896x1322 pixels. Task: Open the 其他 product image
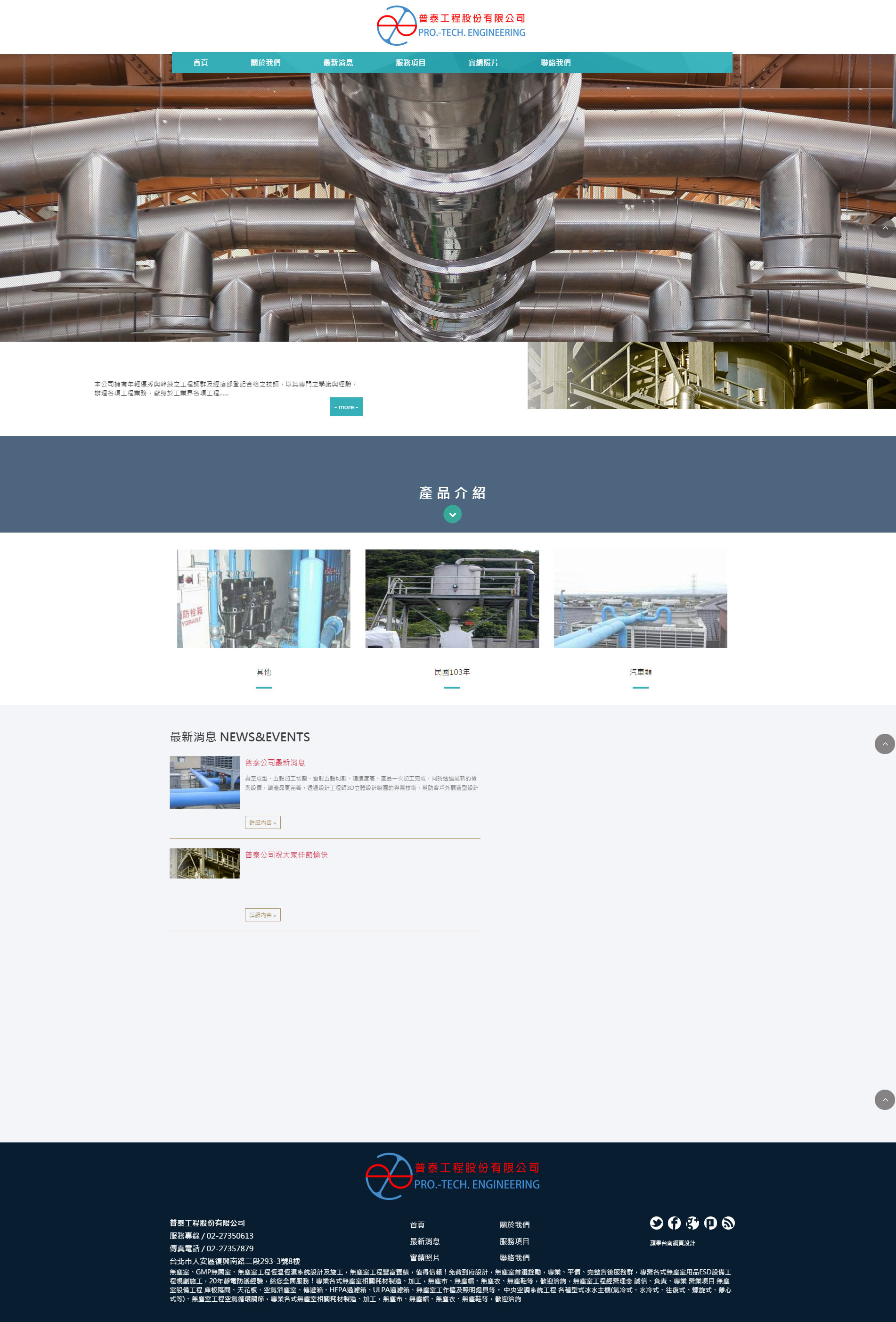tap(263, 599)
